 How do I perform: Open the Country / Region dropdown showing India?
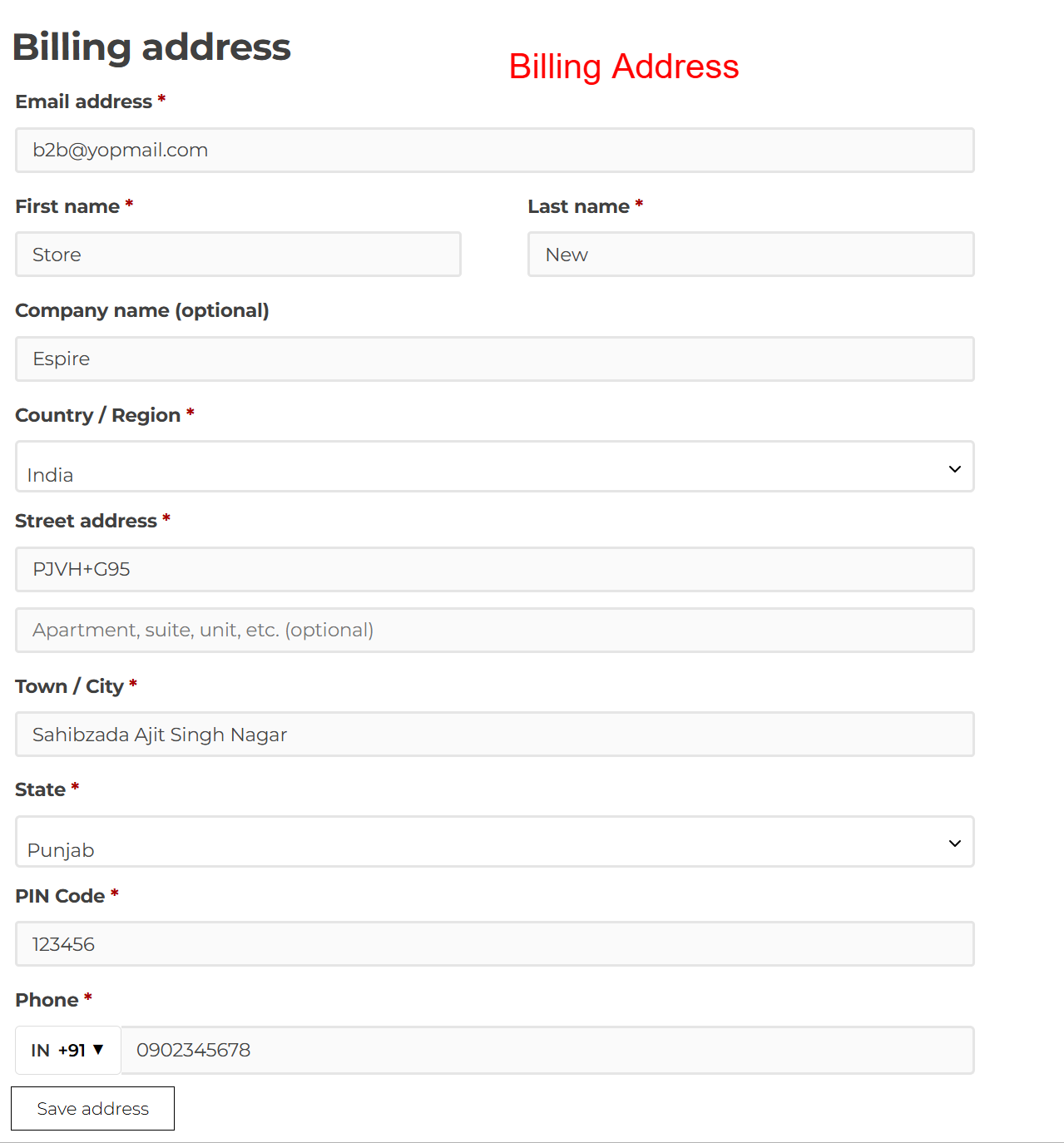495,467
